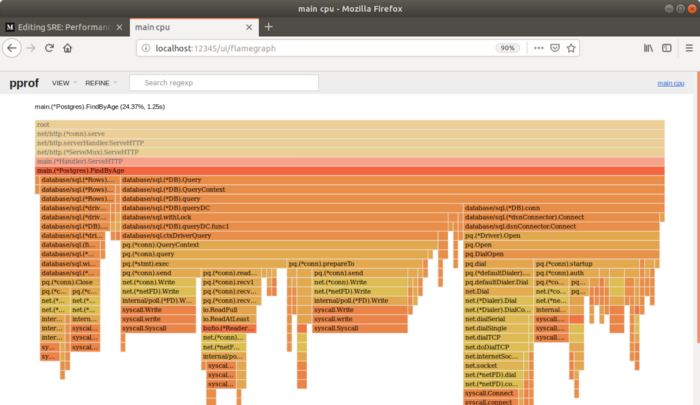Viewport: 700px width, 405px height.
Task: Follow the 'main cpu' link at top right
Action: [x=671, y=84]
